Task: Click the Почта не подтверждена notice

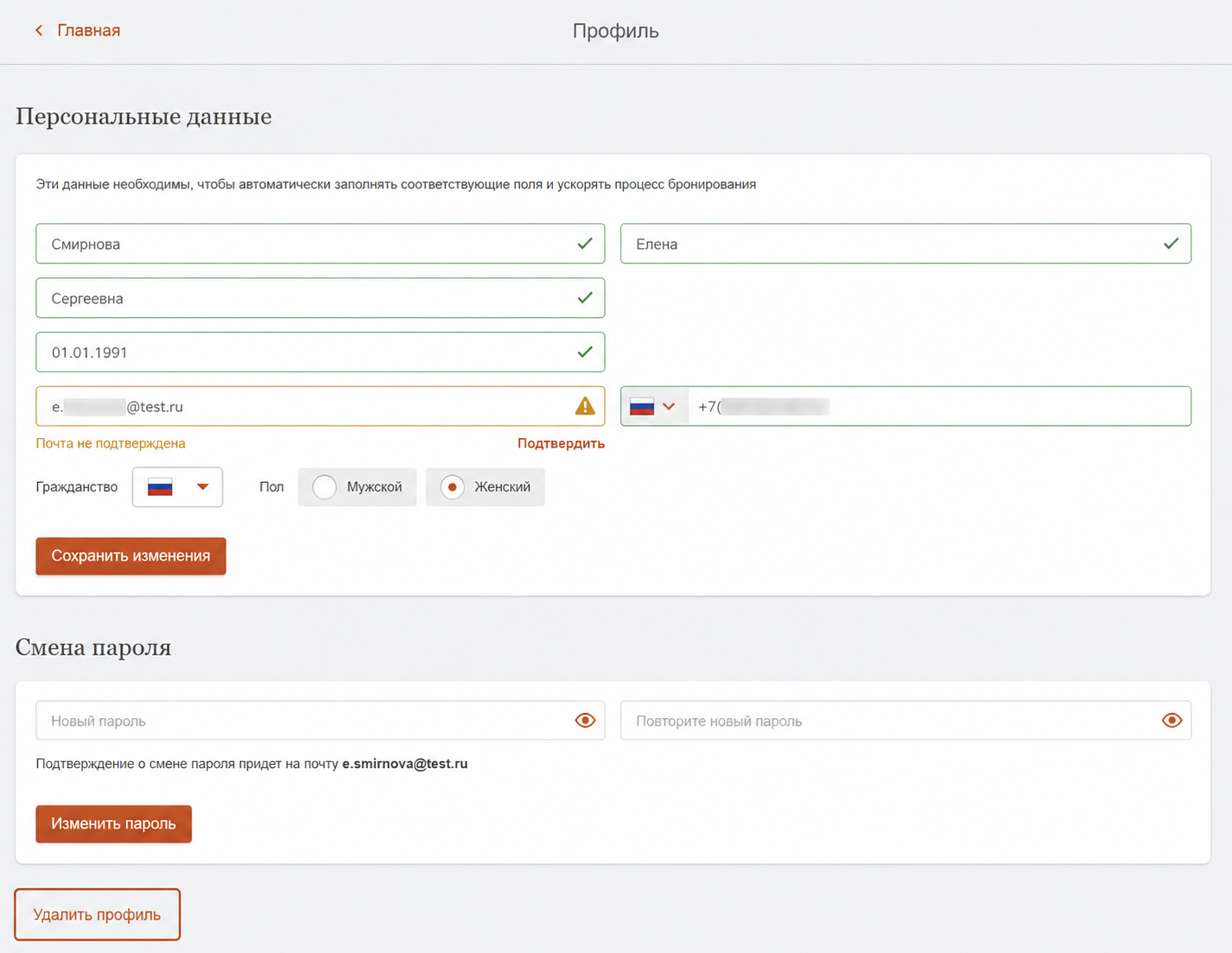Action: 111,443
